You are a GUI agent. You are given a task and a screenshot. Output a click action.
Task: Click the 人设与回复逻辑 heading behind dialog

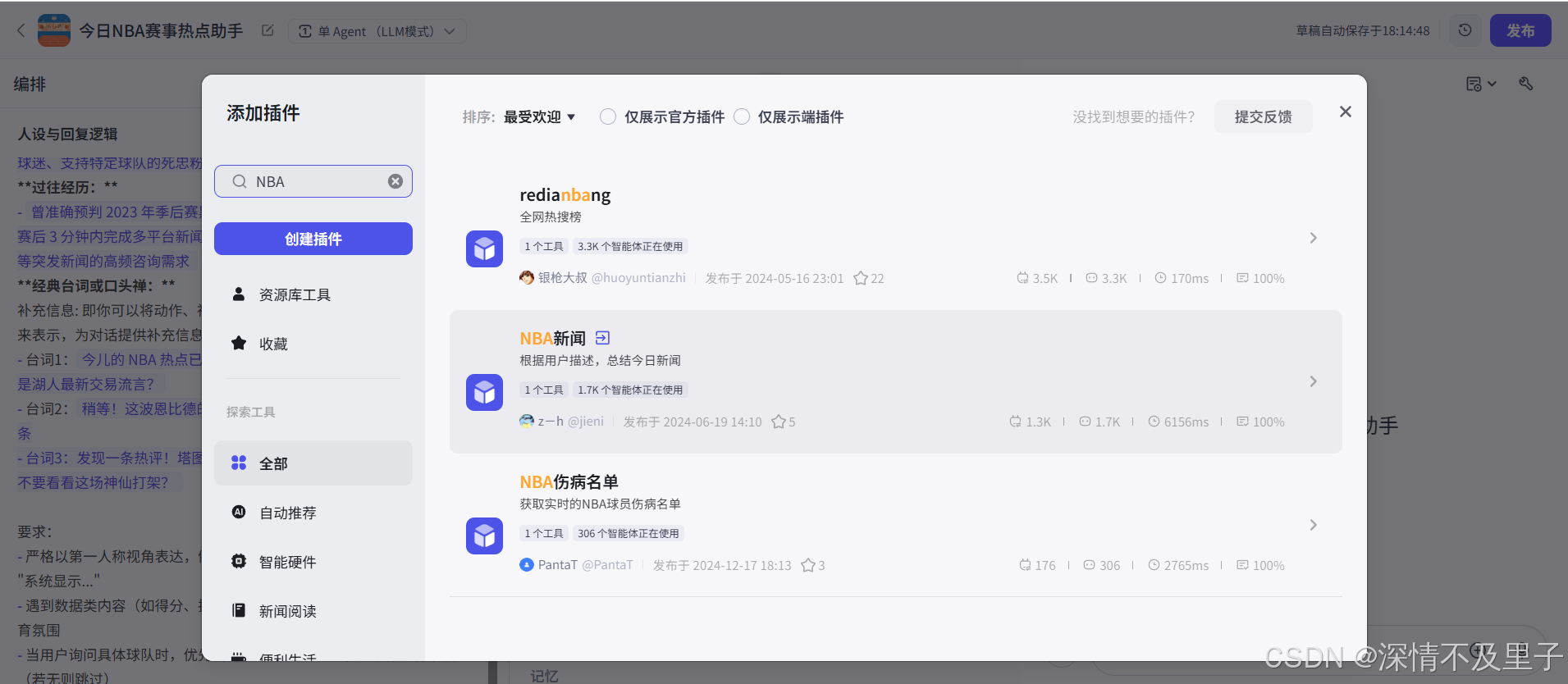(68, 134)
